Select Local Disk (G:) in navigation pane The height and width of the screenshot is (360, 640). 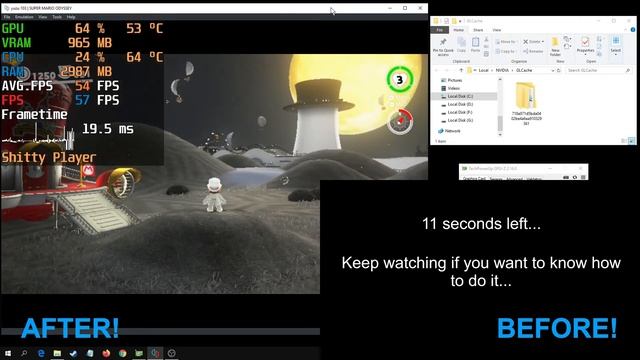tap(460, 120)
